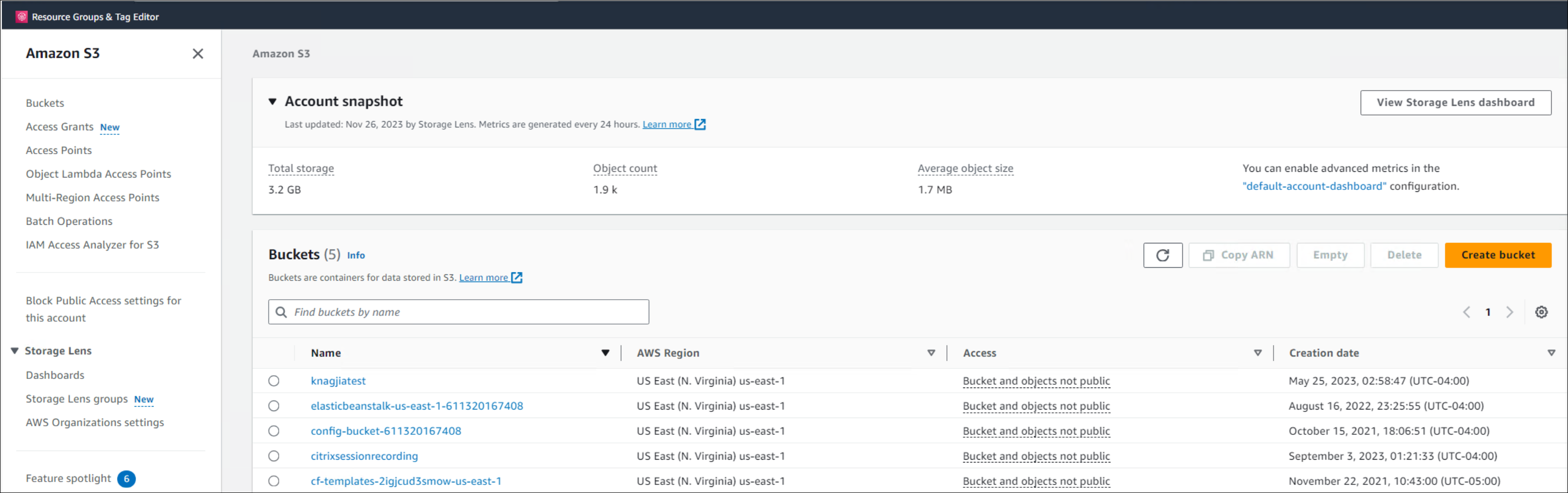Open the AWS Region column filter
Viewport: 1568px width, 493px height.
(x=932, y=352)
